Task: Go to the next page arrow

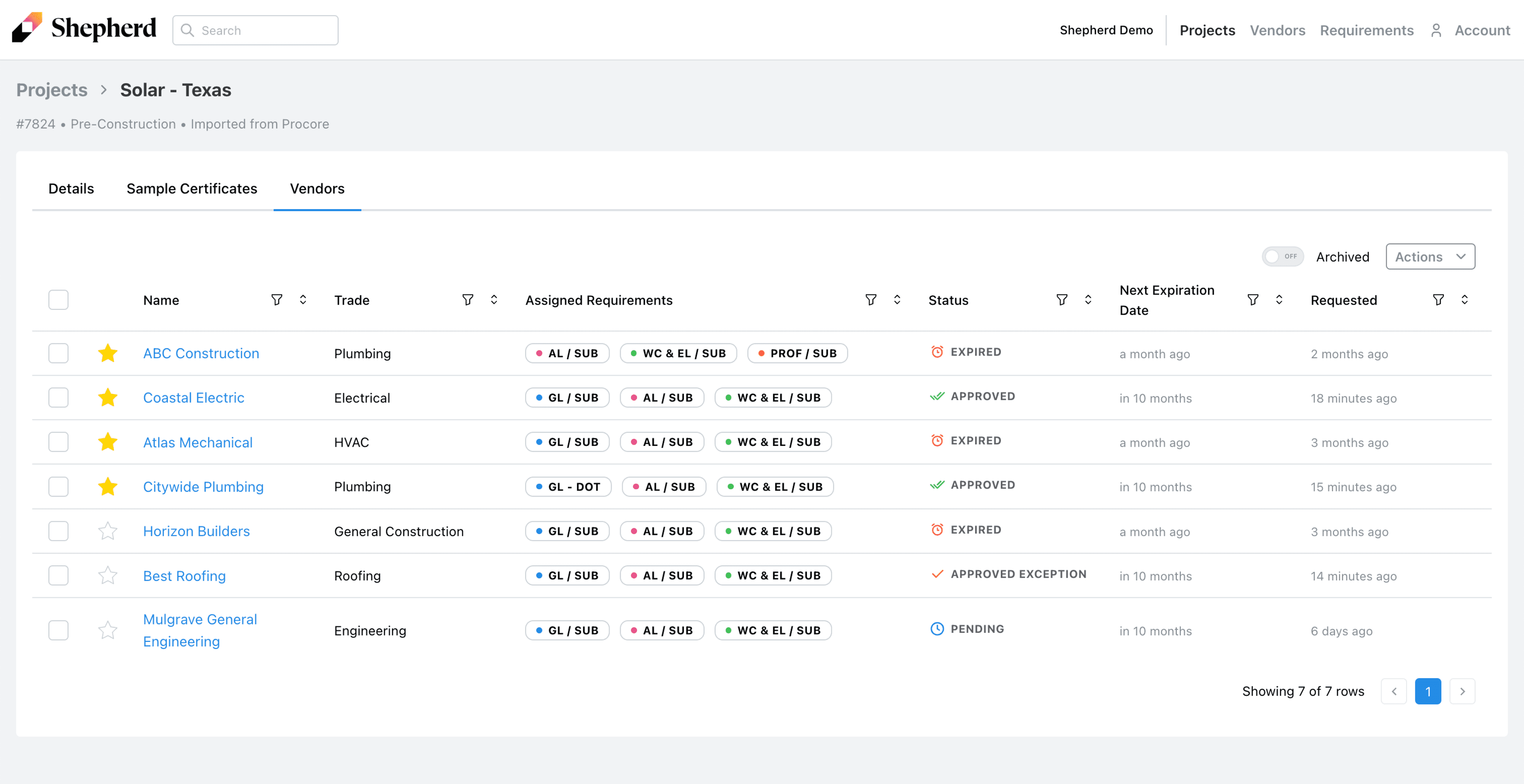Action: click(1462, 691)
